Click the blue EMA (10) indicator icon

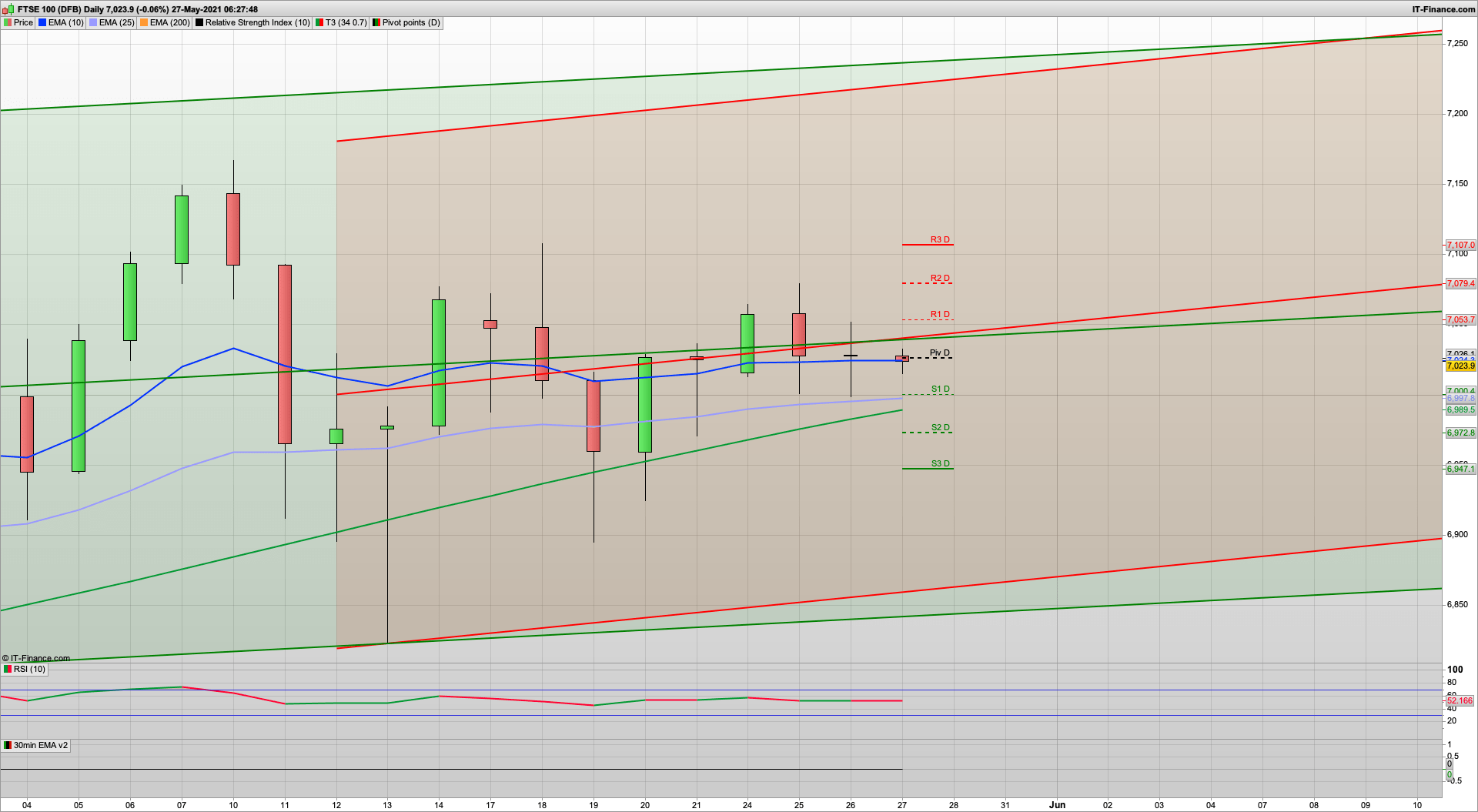pyautogui.click(x=42, y=22)
